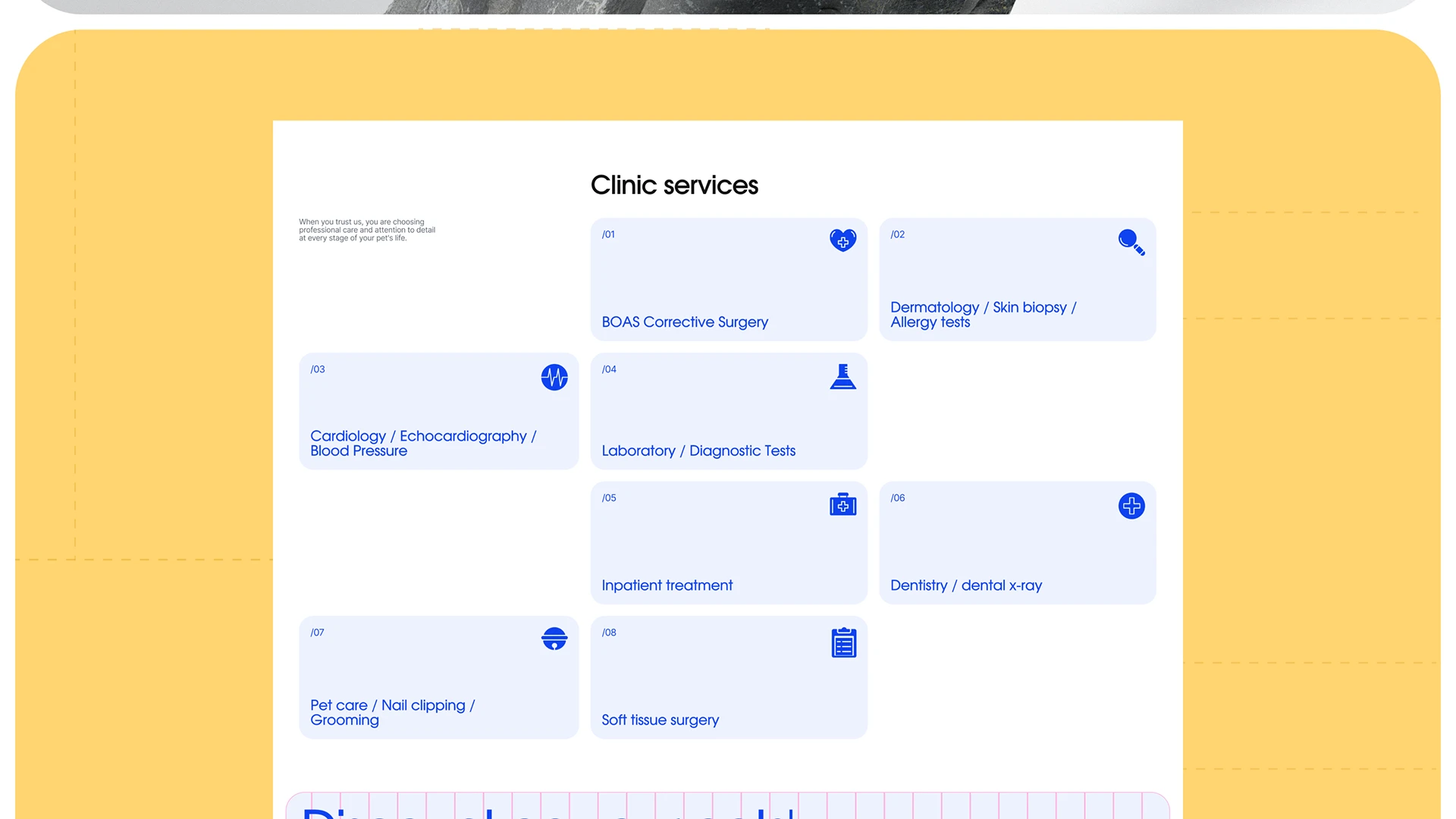Image resolution: width=1456 pixels, height=819 pixels.
Task: Click the heart icon on BOAS card
Action: 843,240
